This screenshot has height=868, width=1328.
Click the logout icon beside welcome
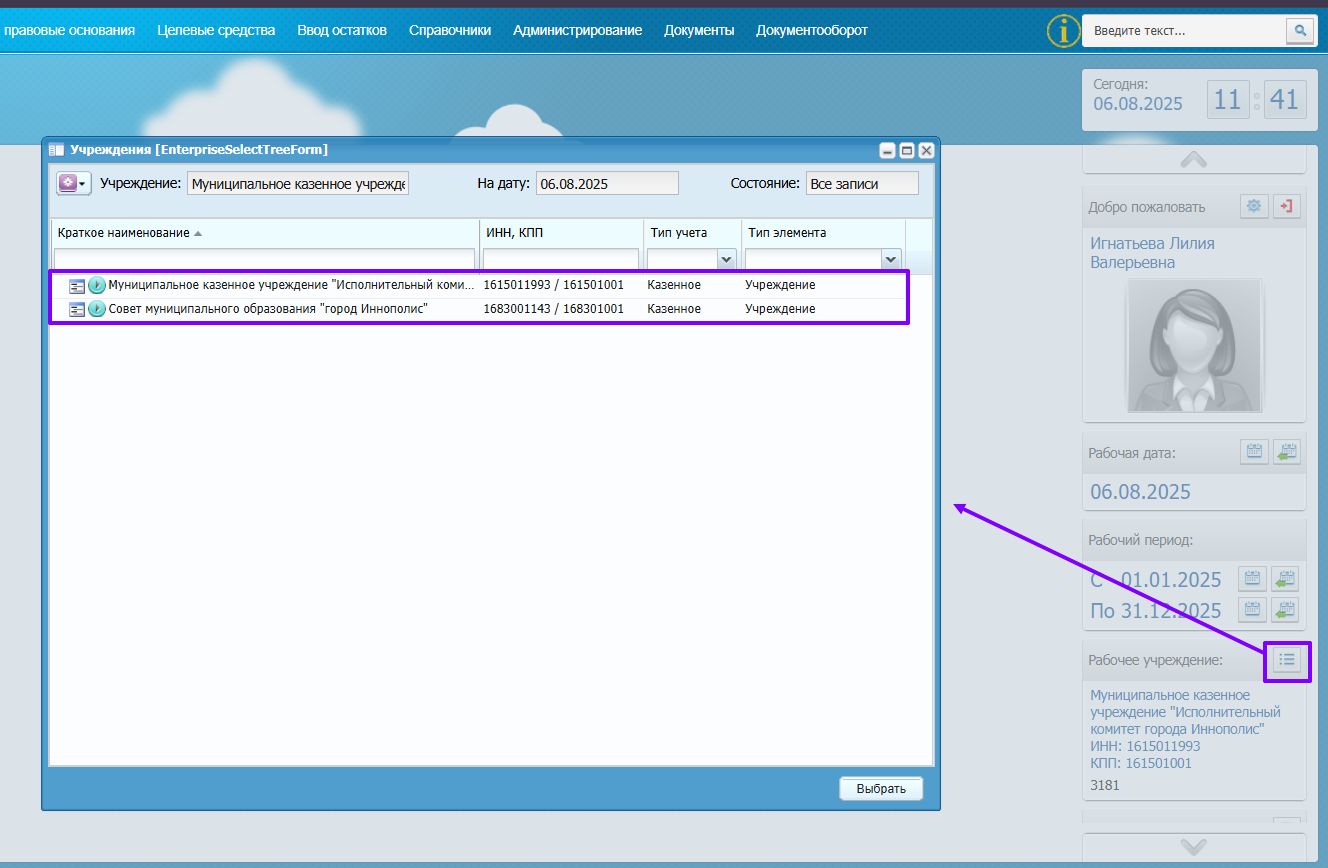point(1287,206)
